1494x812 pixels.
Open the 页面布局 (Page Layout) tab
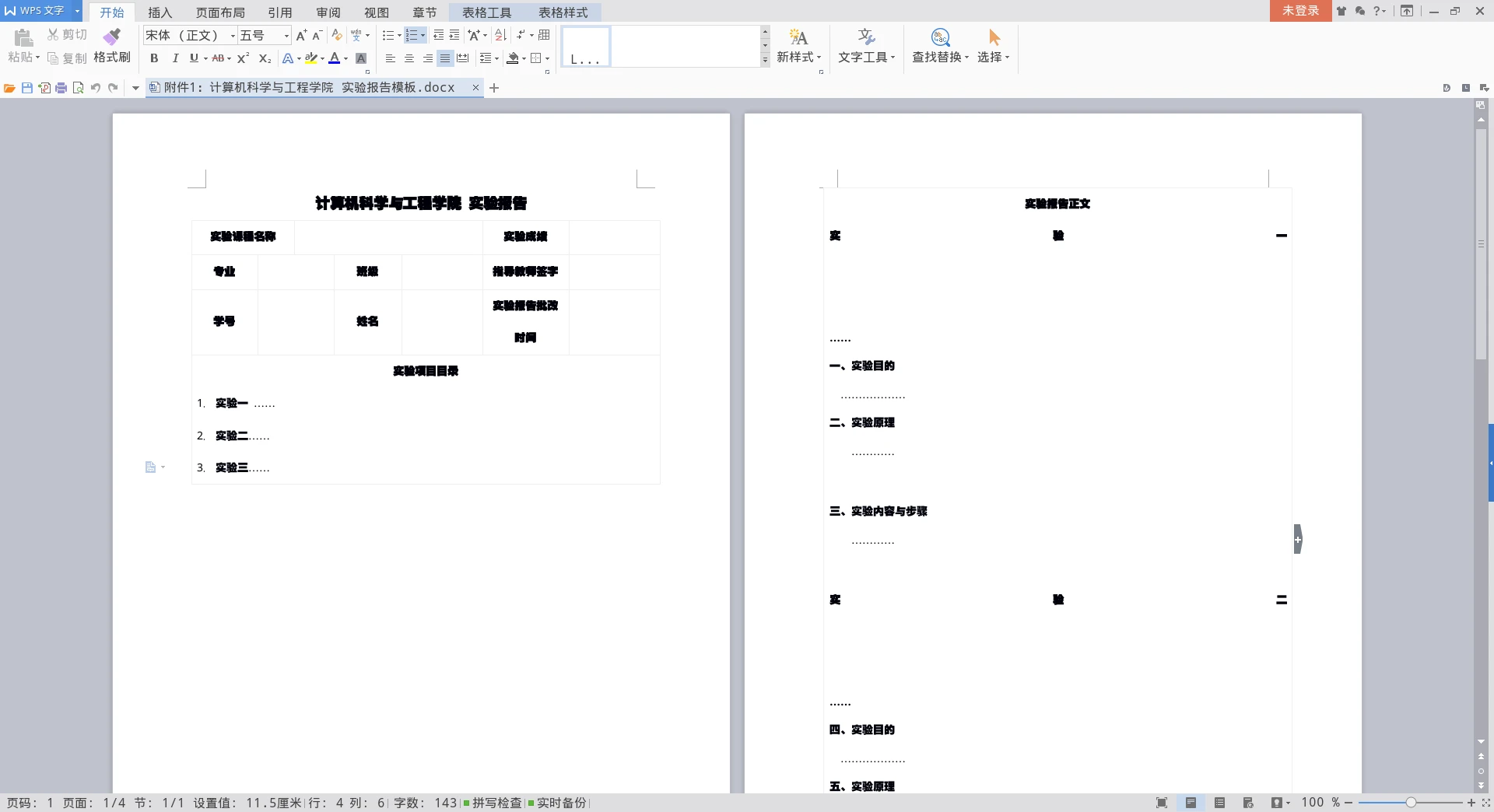click(220, 12)
